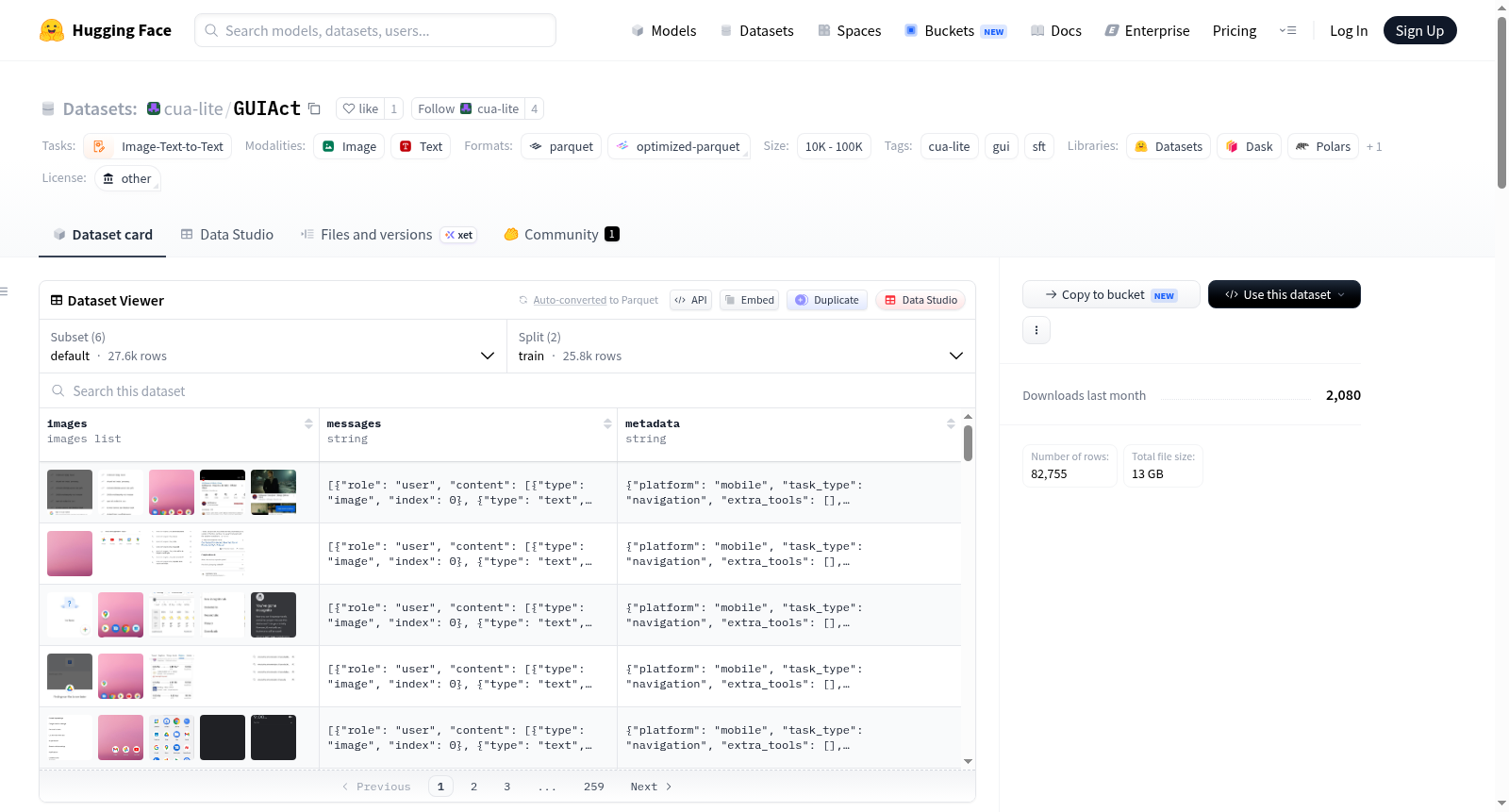The height and width of the screenshot is (812, 1509).
Task: Click the Image-Text-to-Text task tag
Action: pos(158,146)
